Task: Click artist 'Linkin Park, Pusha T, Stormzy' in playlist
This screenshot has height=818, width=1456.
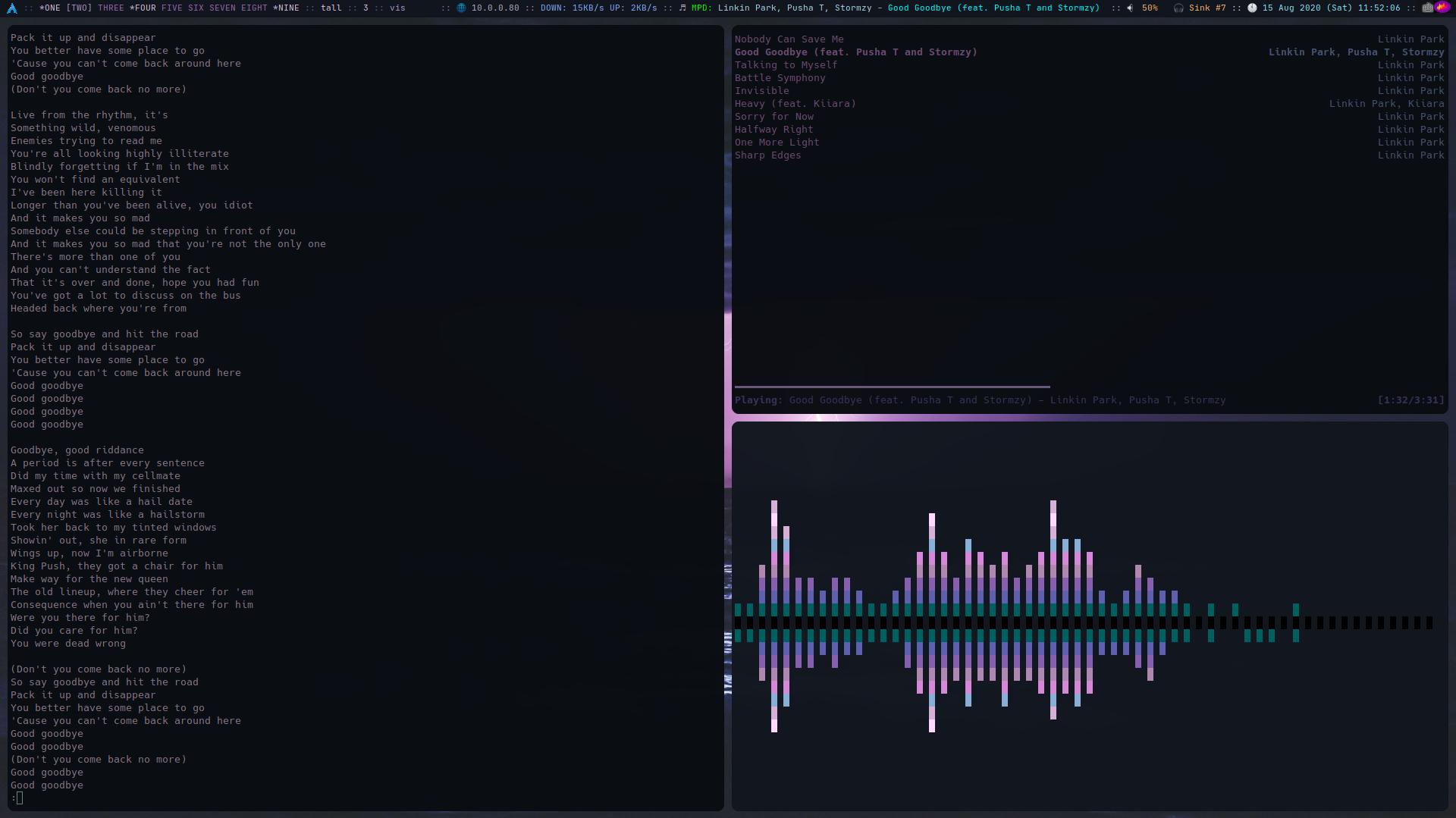Action: (x=1357, y=52)
